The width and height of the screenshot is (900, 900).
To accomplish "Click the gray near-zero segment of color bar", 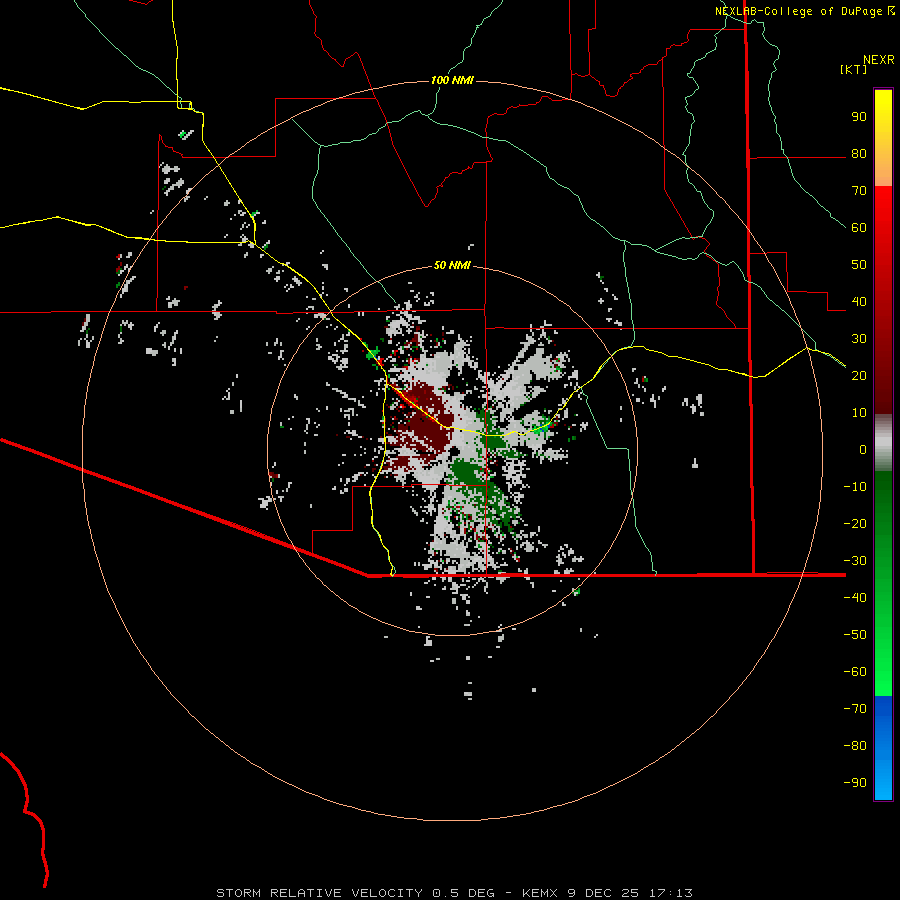I will click(x=883, y=443).
